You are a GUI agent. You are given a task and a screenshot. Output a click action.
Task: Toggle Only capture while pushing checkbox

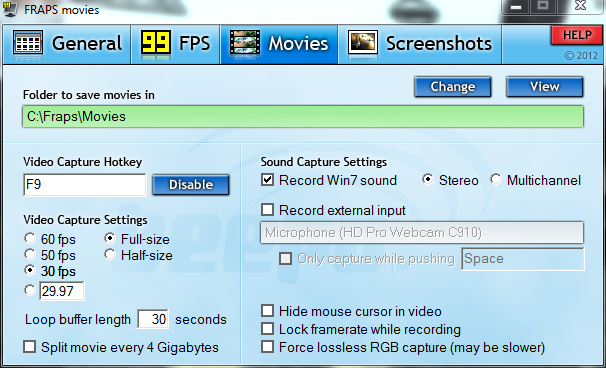point(286,258)
